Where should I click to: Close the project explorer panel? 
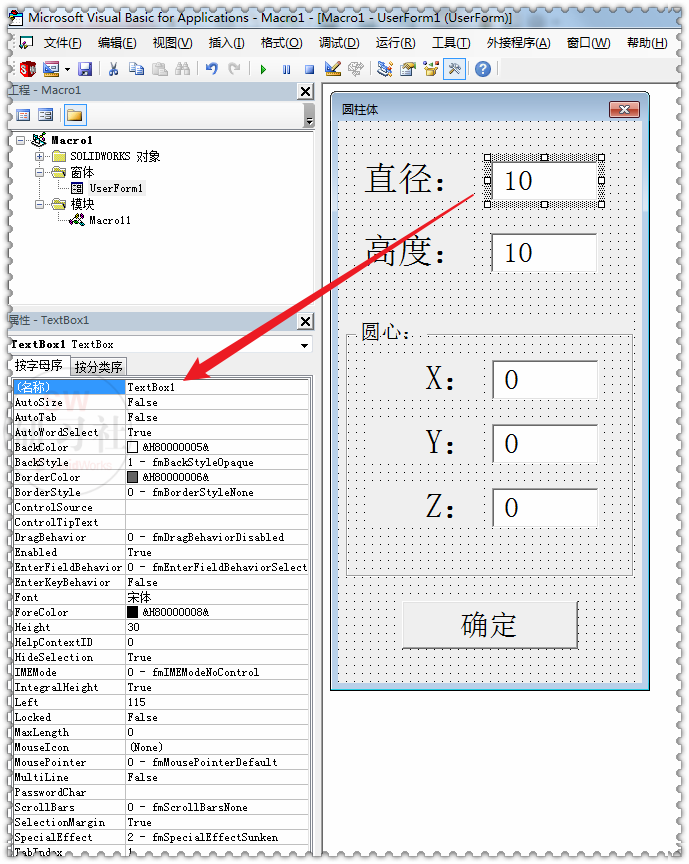305,91
